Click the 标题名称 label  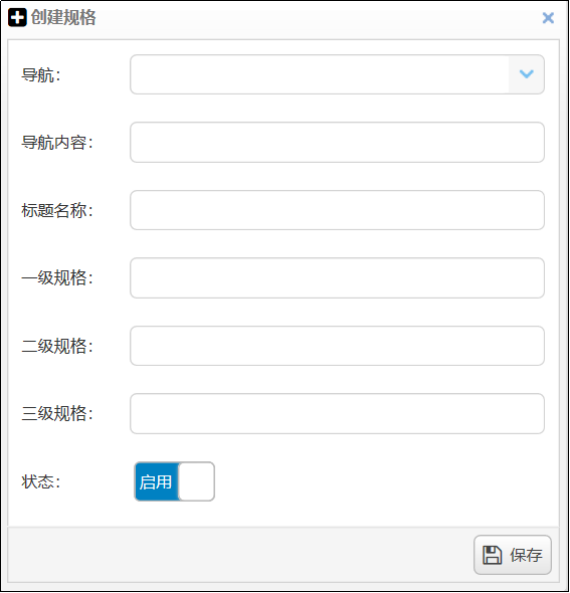click(x=57, y=210)
